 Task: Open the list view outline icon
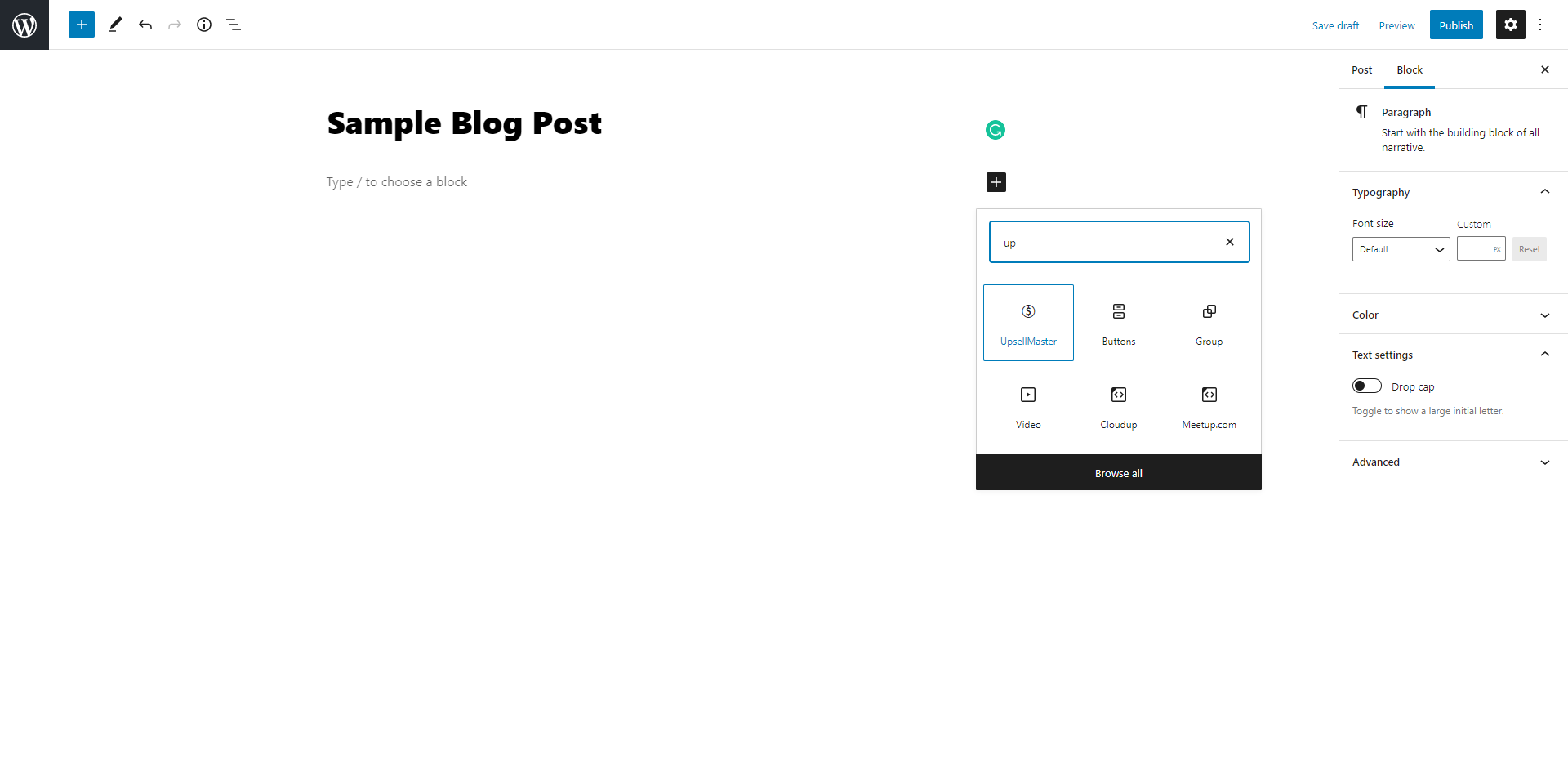[x=234, y=25]
